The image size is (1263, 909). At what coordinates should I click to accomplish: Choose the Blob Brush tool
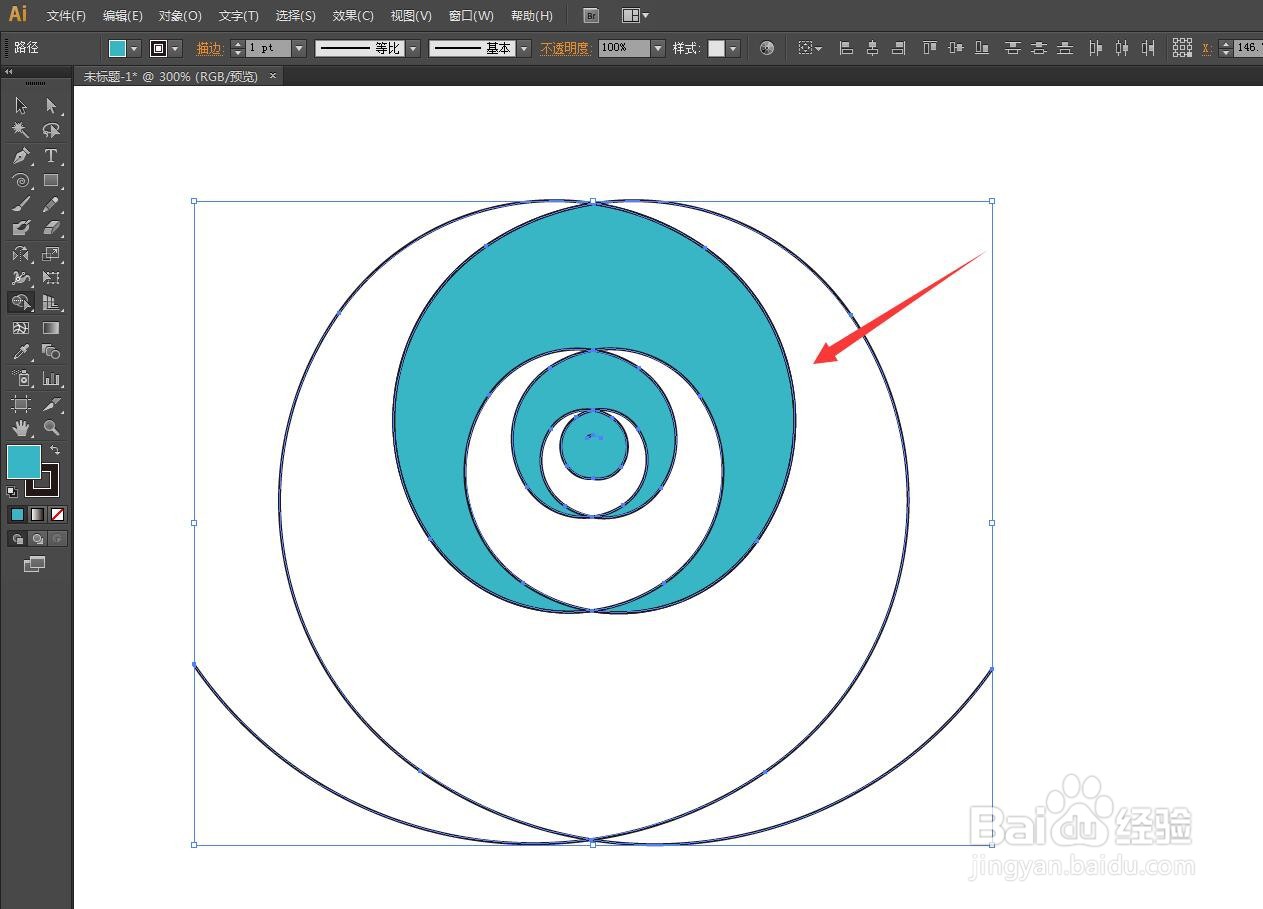(21, 229)
